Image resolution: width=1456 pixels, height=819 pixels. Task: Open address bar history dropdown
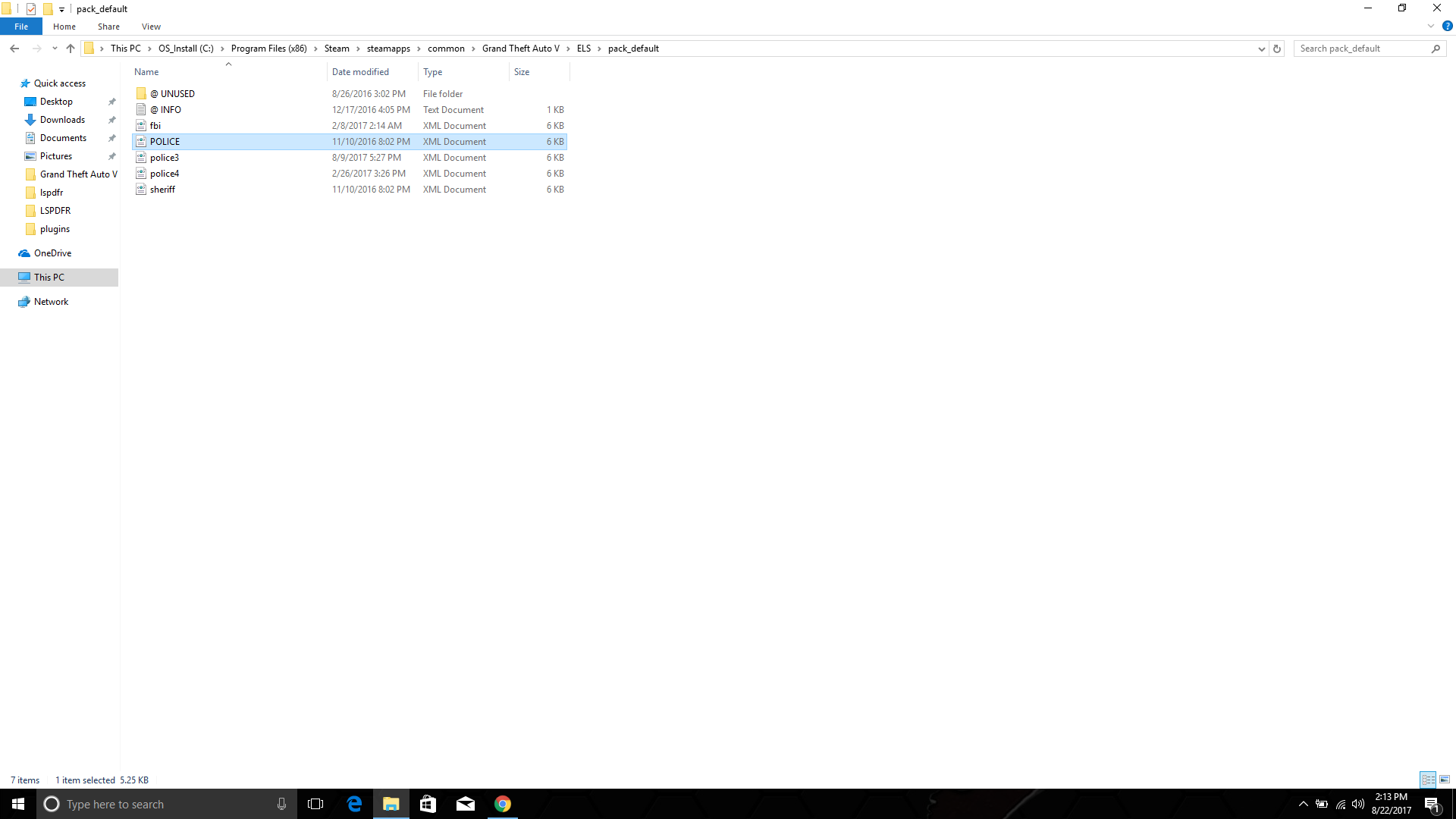(1262, 49)
